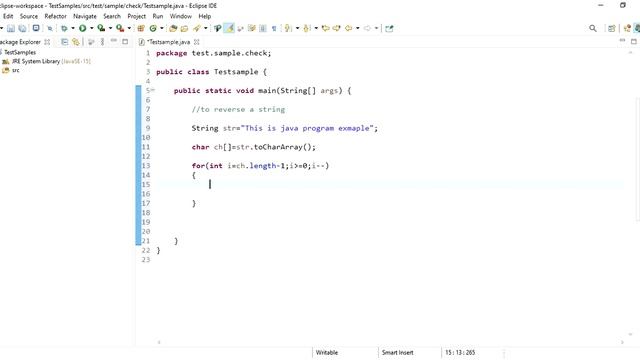Minimize the Package Explorer view
Screen dimensions: 640x360
[x=114, y=41]
